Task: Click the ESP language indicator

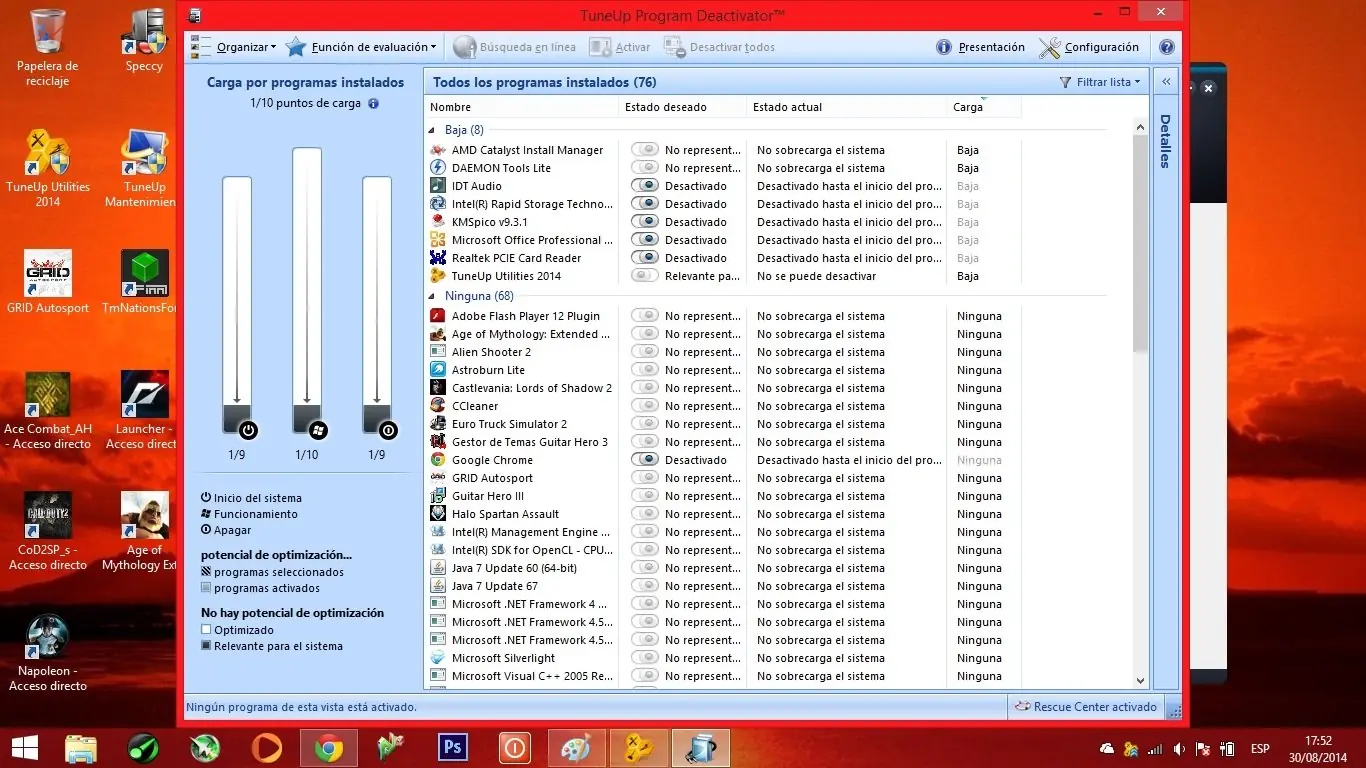Action: 1260,749
